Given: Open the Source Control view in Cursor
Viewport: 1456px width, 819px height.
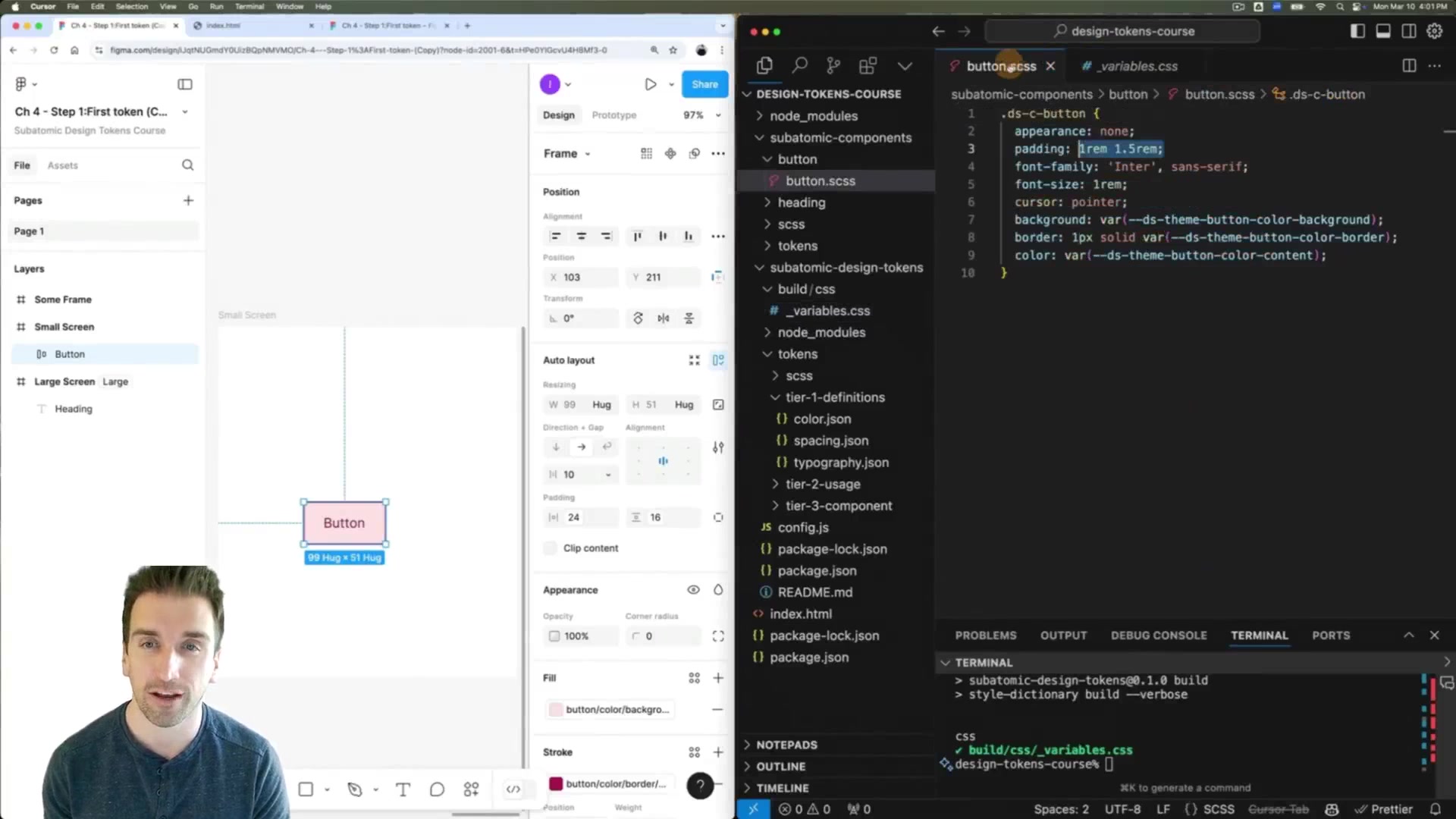Looking at the screenshot, I should pyautogui.click(x=833, y=66).
